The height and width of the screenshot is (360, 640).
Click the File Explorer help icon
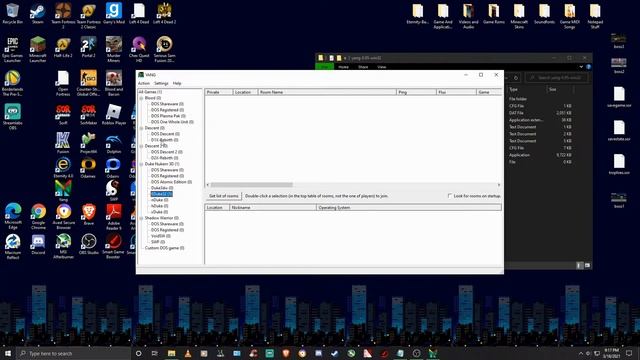588,67
